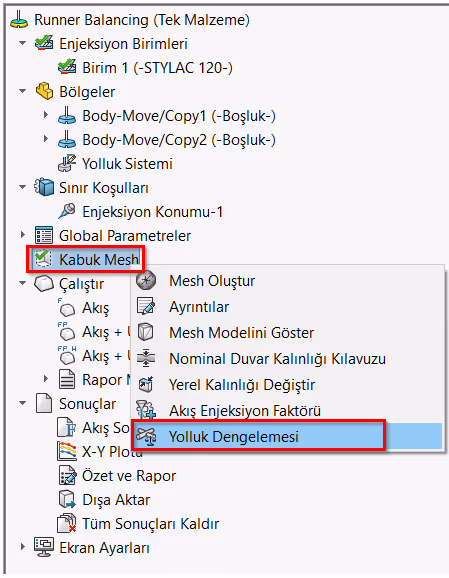
Task: Click the Dışa Aktar export icon
Action: pyautogui.click(x=67, y=499)
